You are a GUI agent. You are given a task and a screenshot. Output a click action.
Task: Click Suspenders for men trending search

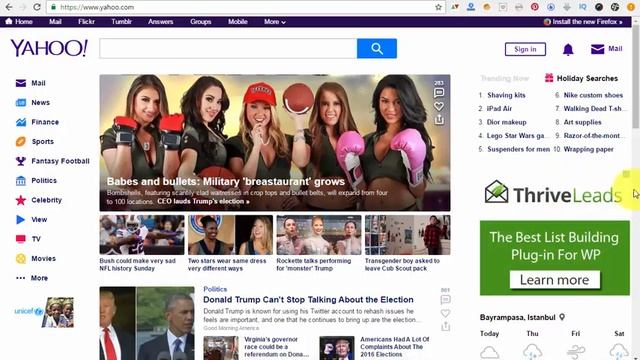[x=518, y=149]
